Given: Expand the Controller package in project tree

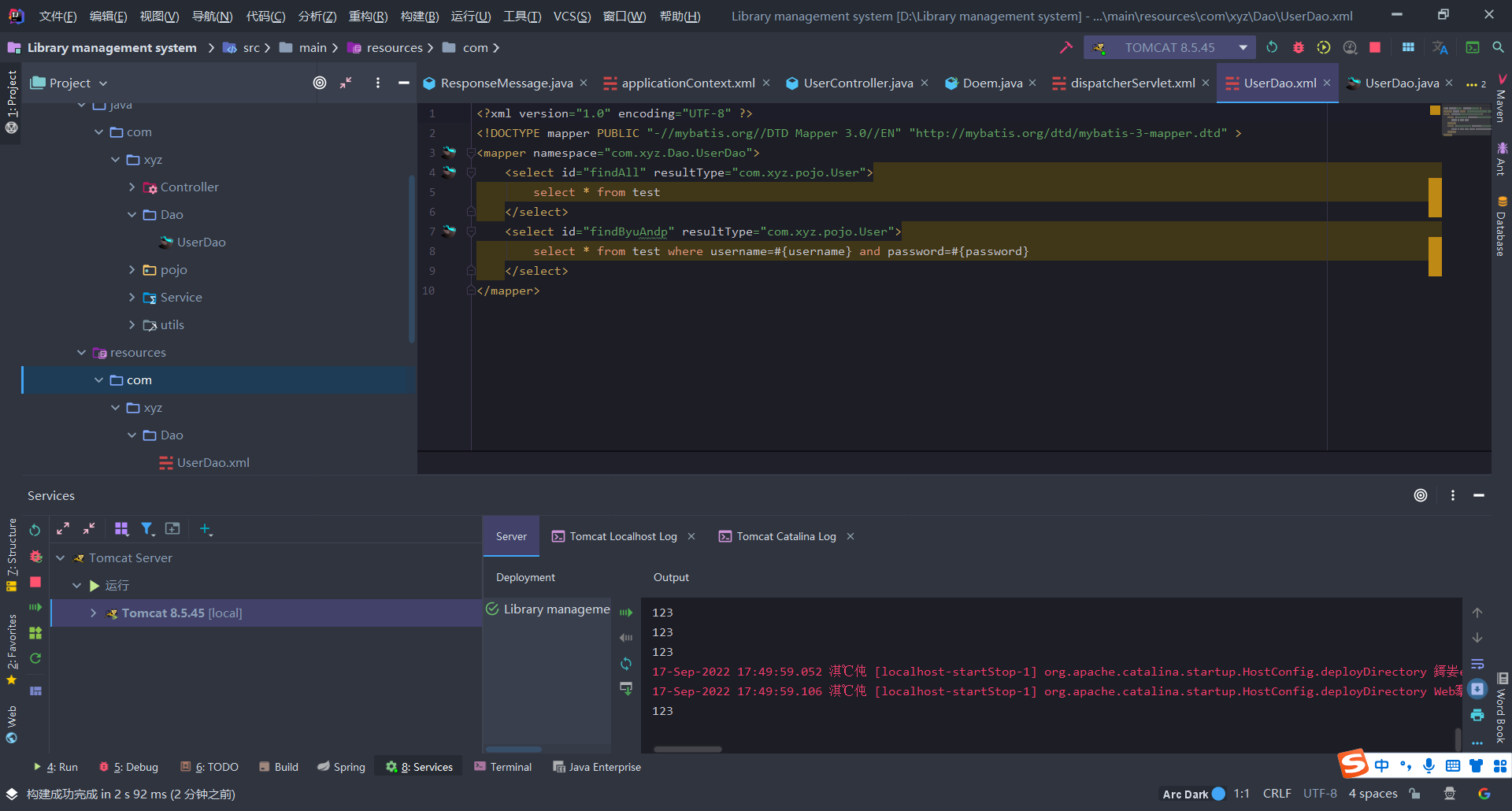Looking at the screenshot, I should coord(132,187).
